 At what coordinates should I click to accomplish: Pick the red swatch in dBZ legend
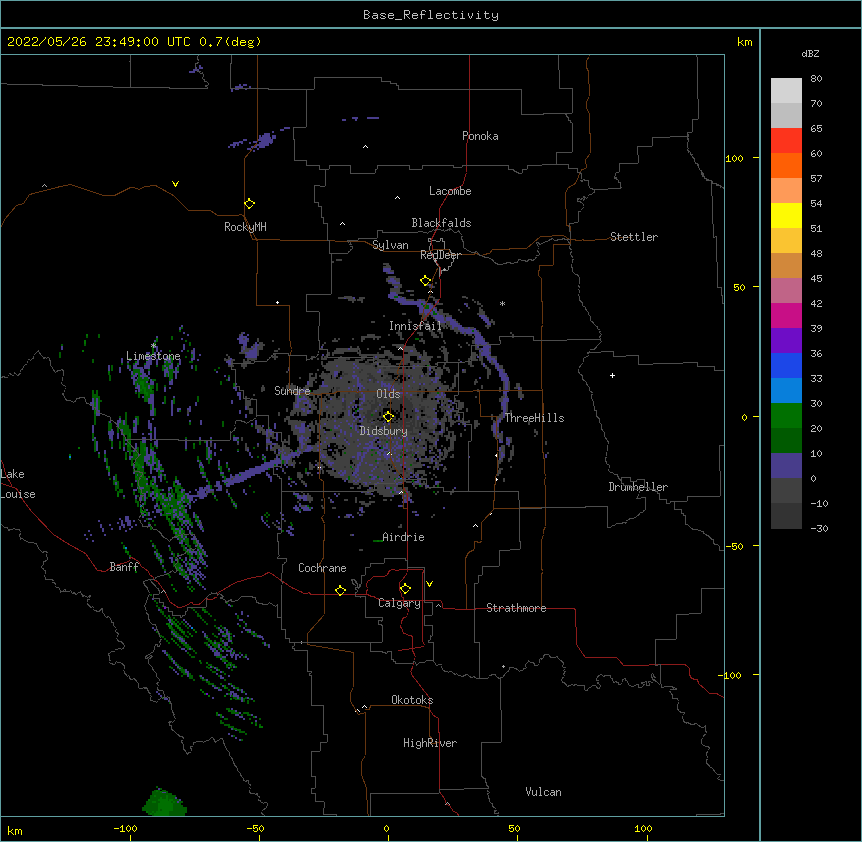click(x=786, y=140)
